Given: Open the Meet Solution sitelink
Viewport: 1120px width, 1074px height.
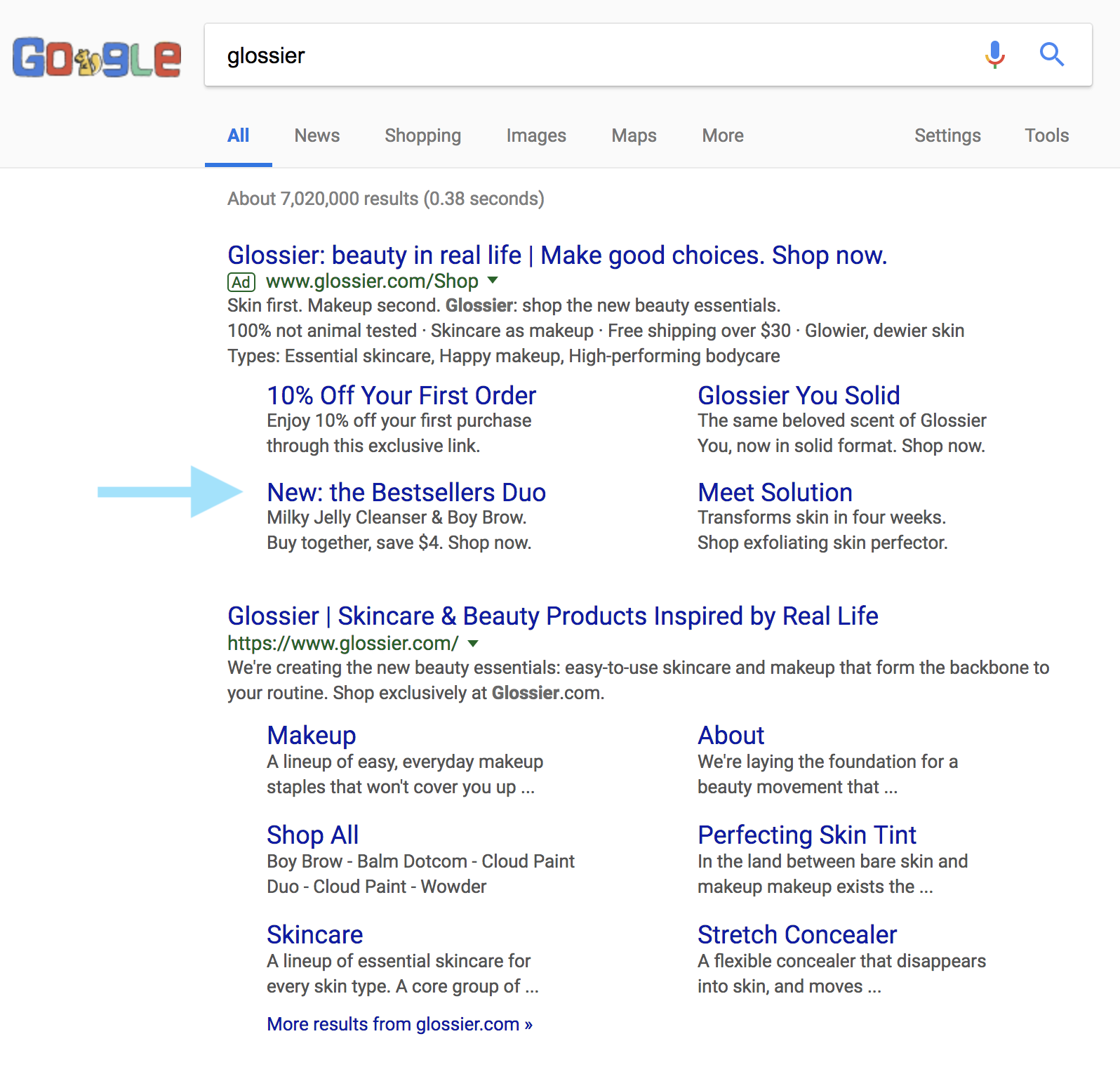Looking at the screenshot, I should (x=775, y=493).
